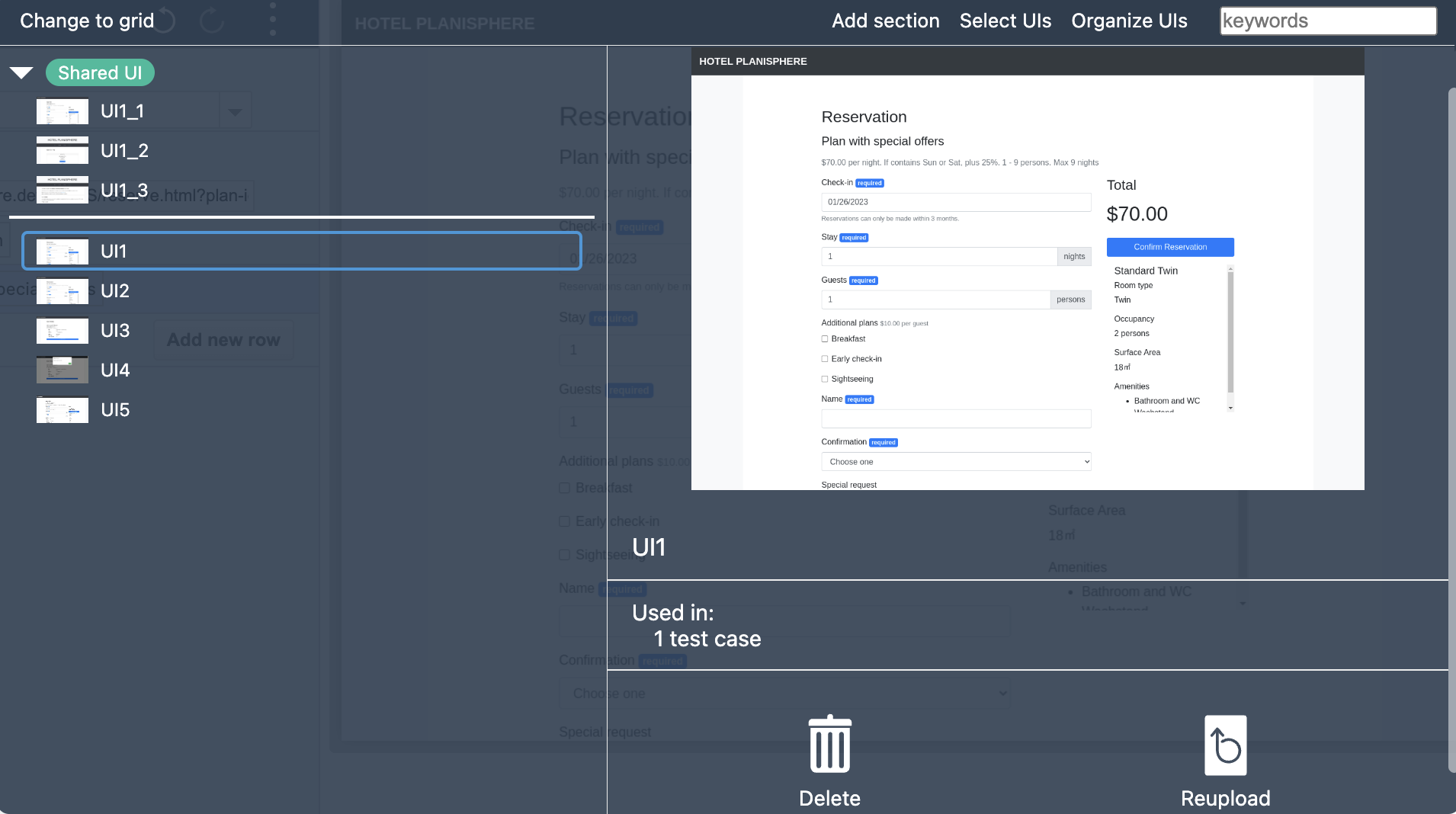Image resolution: width=1456 pixels, height=814 pixels.
Task: Click the panel's right-side vertical scrollbar
Action: tap(1451, 431)
